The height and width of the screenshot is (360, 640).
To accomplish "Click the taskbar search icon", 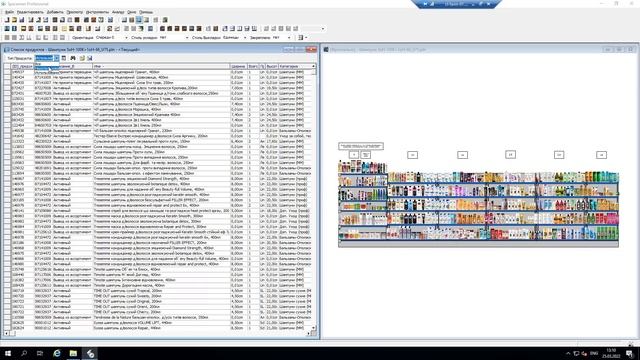I will click(x=24, y=353).
